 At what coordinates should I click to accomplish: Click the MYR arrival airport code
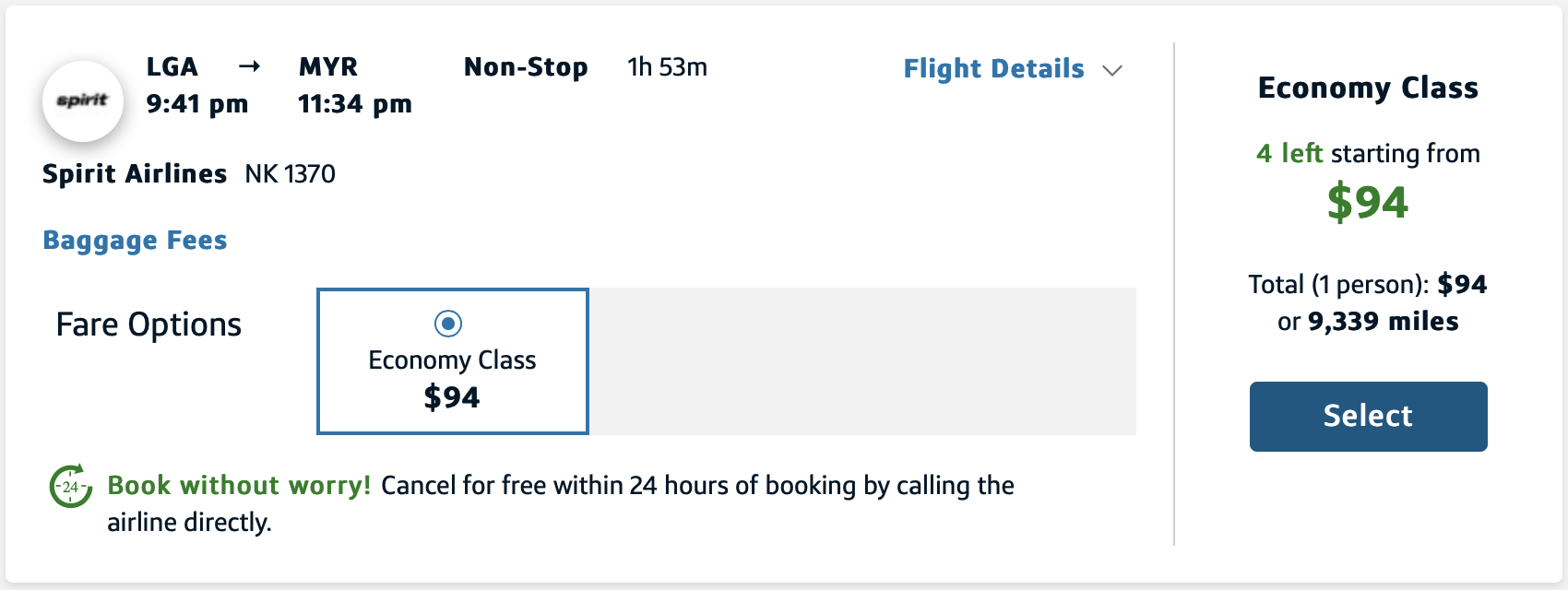coord(327,66)
